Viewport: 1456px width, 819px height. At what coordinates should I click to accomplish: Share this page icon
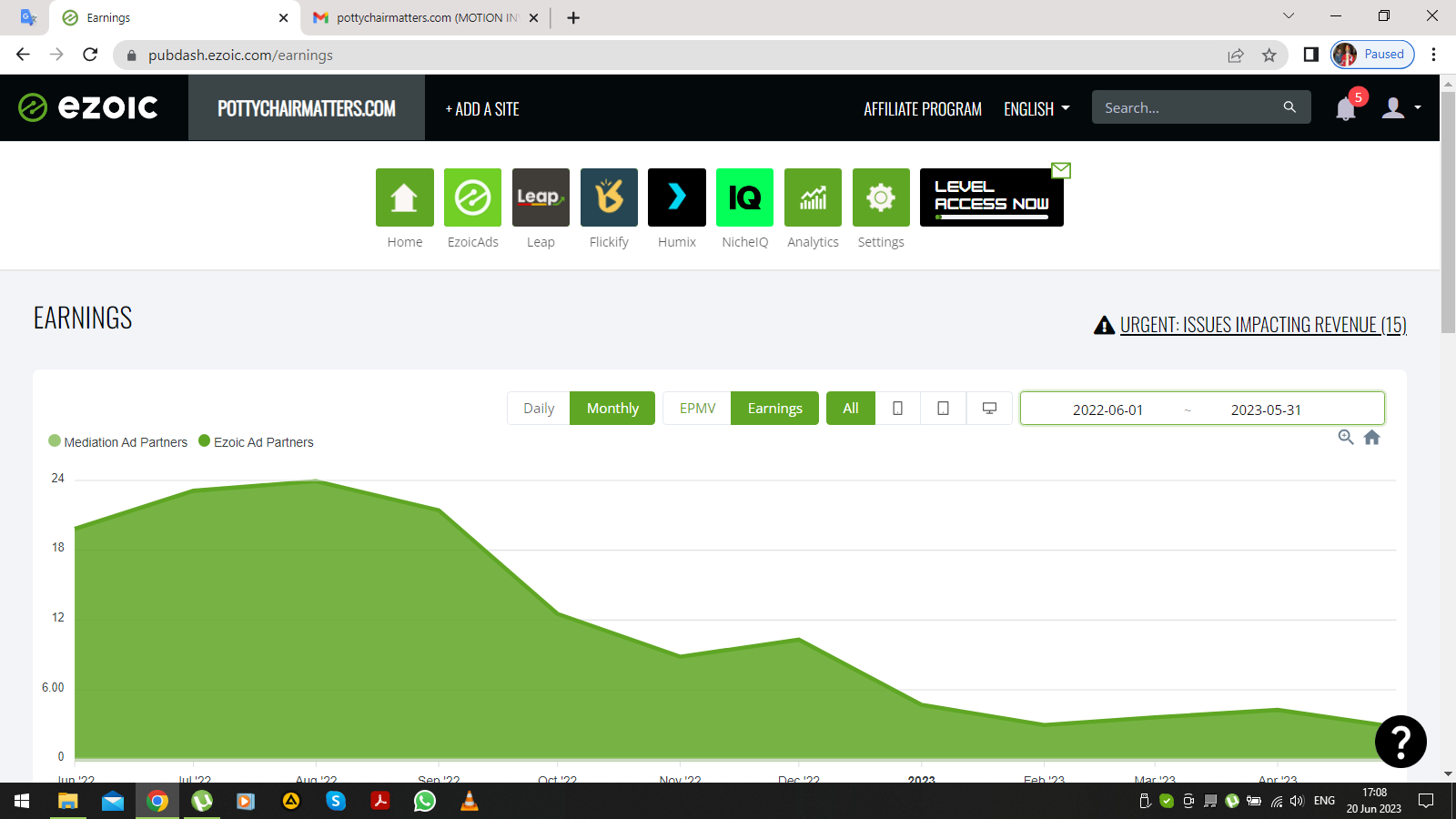coord(1236,55)
